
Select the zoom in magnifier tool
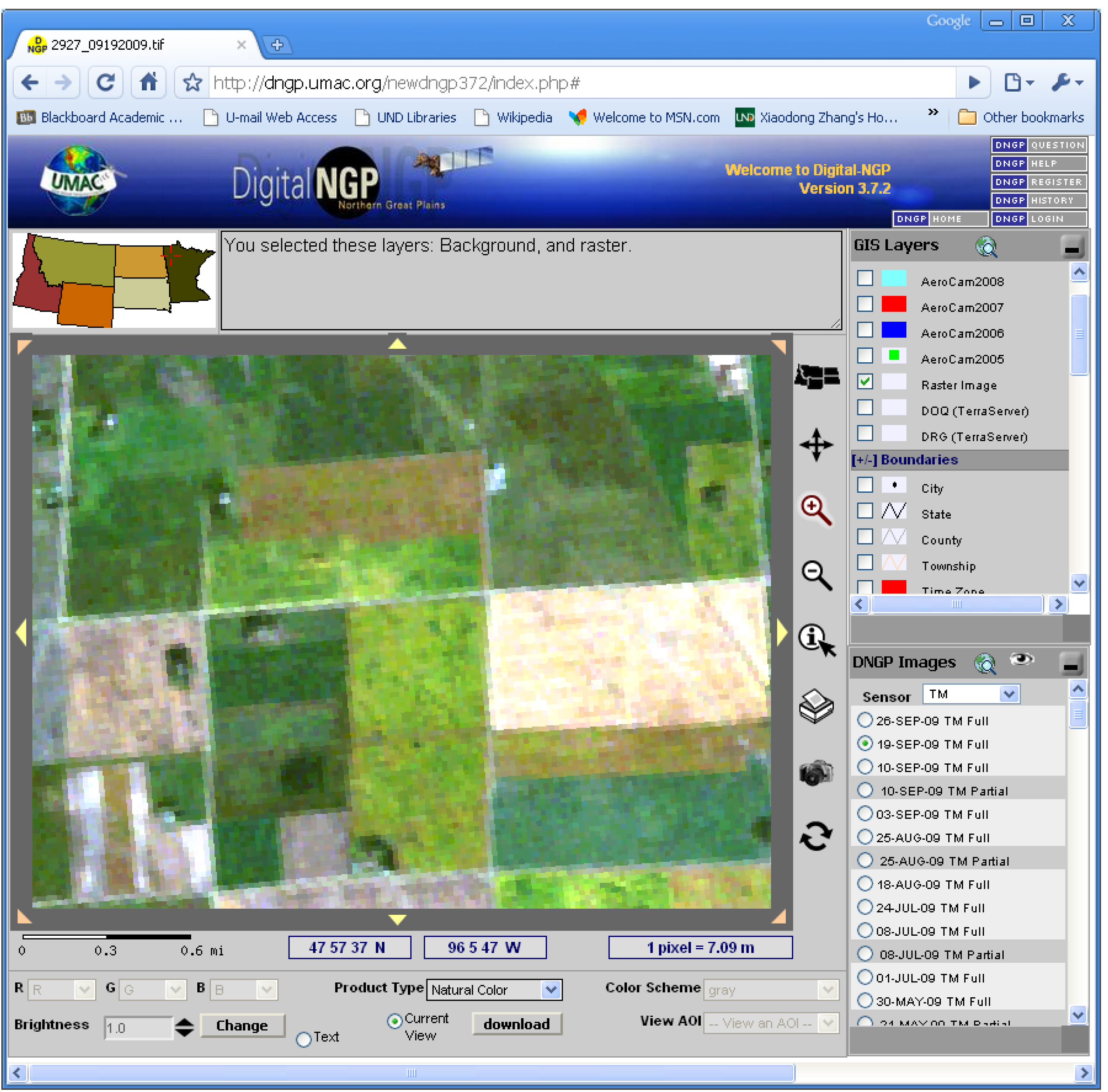[x=817, y=510]
